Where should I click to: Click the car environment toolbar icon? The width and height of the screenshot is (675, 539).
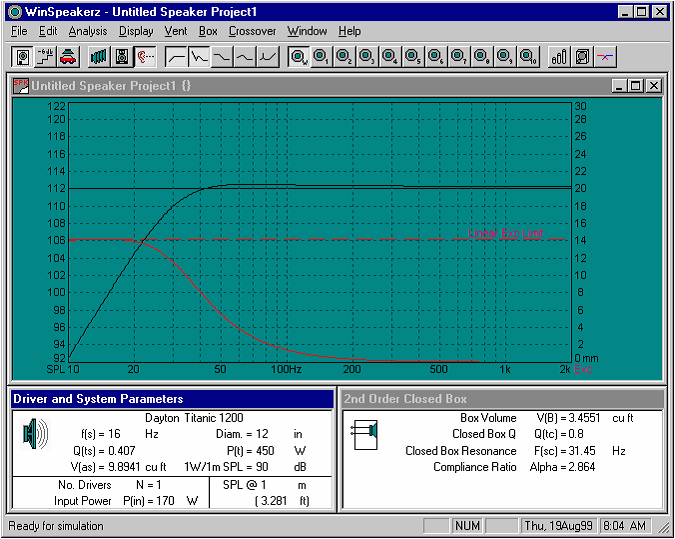(68, 56)
